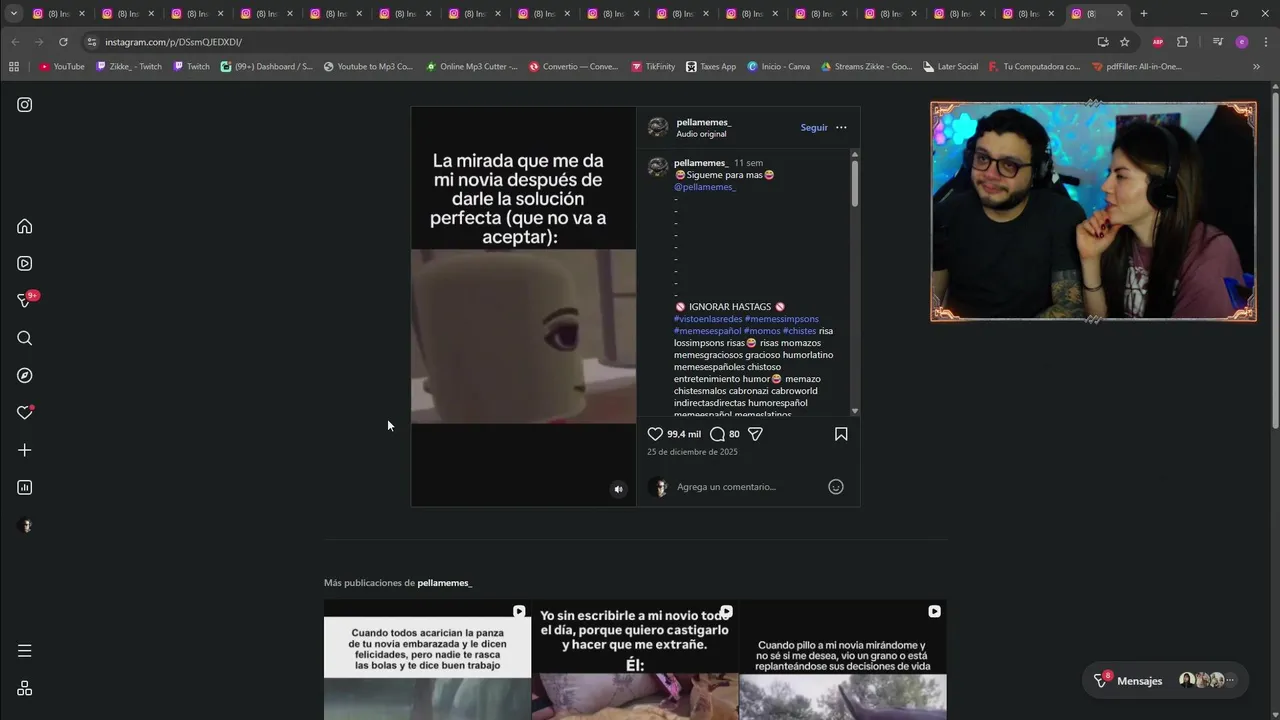The image size is (1280, 720).
Task: Open the 'Cuando pillo a mi novia' thumbnail
Action: (x=843, y=660)
